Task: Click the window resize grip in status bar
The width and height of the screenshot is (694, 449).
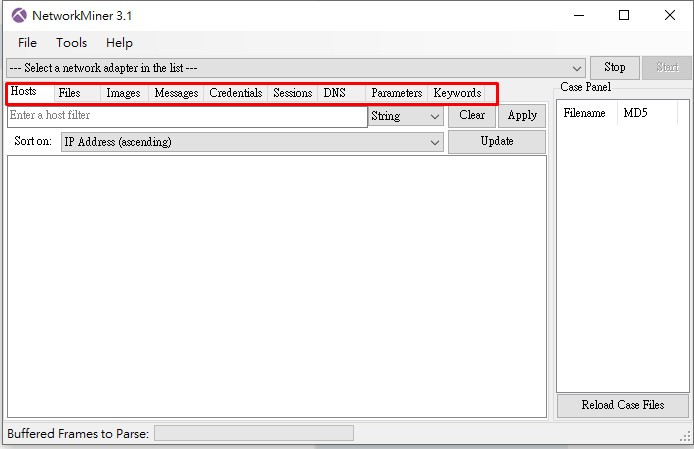Action: tap(685, 437)
